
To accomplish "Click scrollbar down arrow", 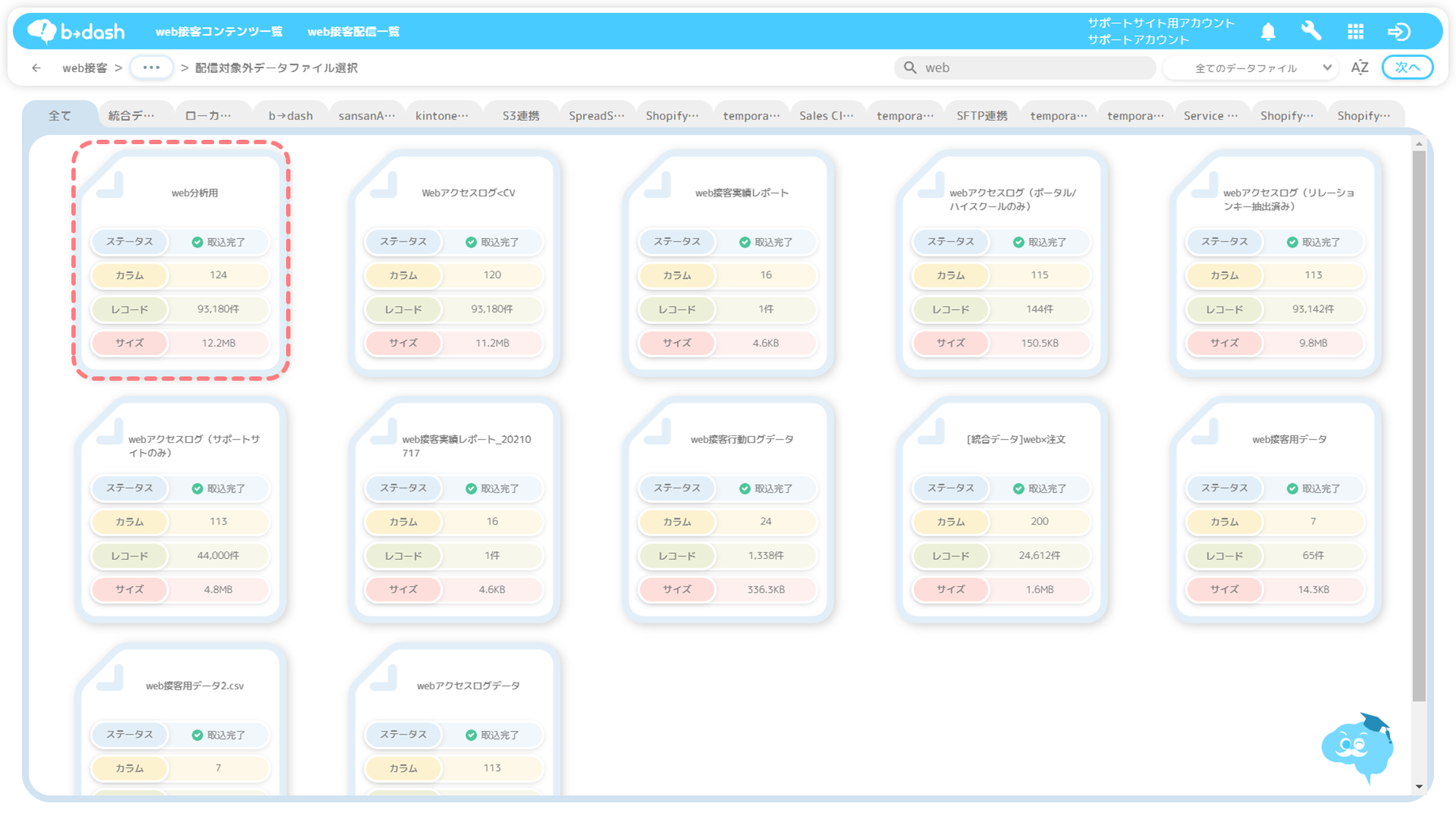I will pos(1419,786).
